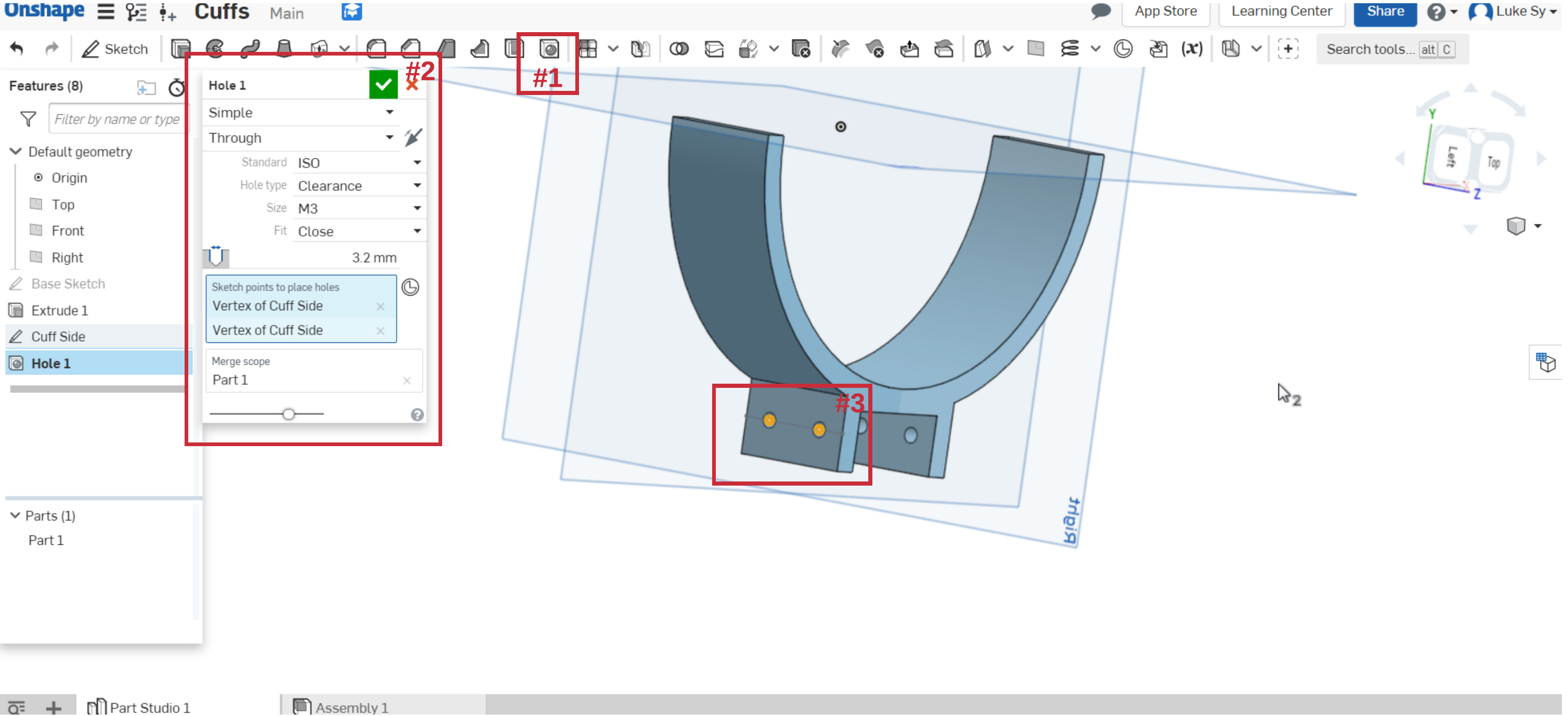
Task: Remove the second Vertex of Cuff Side
Action: [x=381, y=331]
